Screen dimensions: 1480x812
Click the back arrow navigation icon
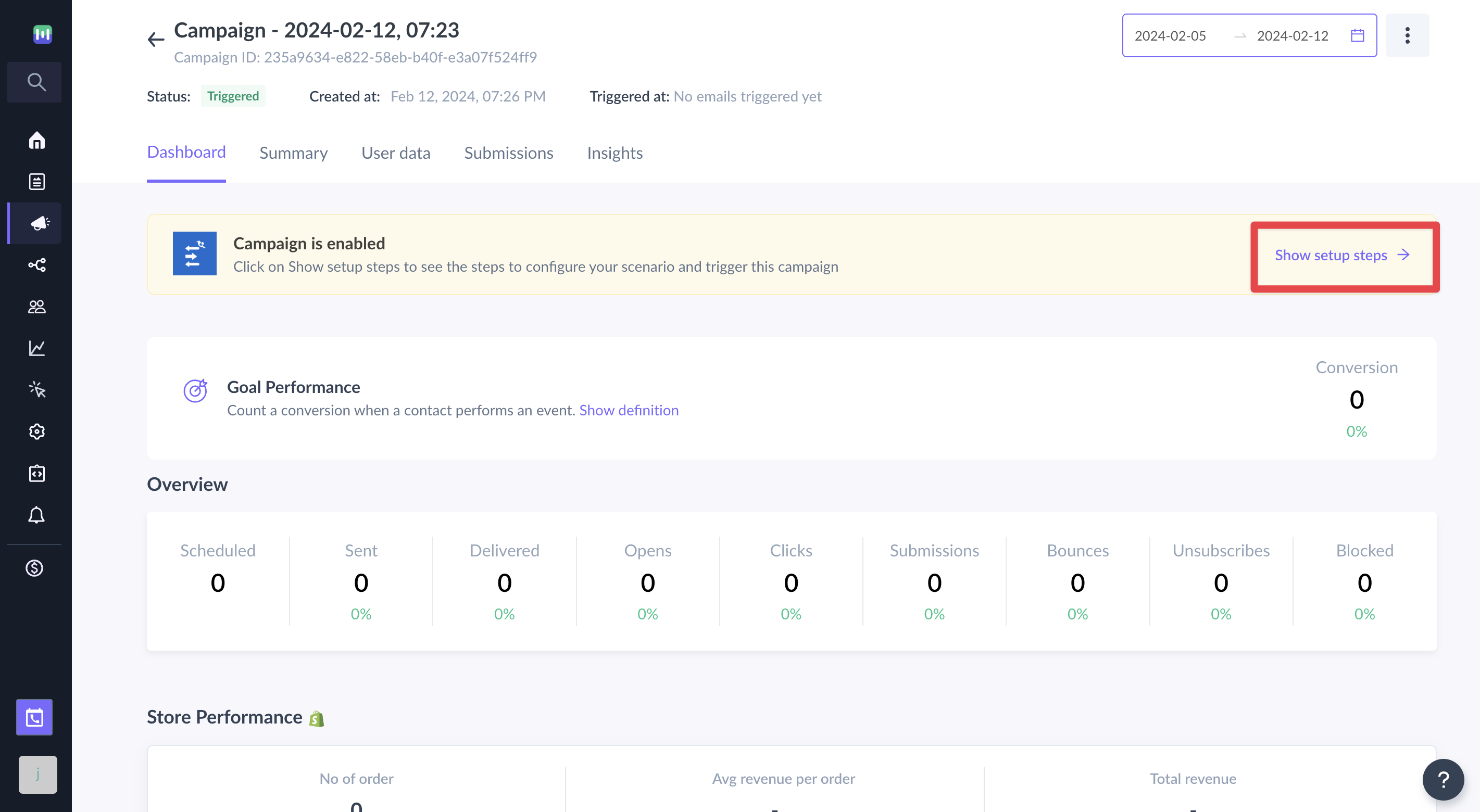pyautogui.click(x=155, y=38)
